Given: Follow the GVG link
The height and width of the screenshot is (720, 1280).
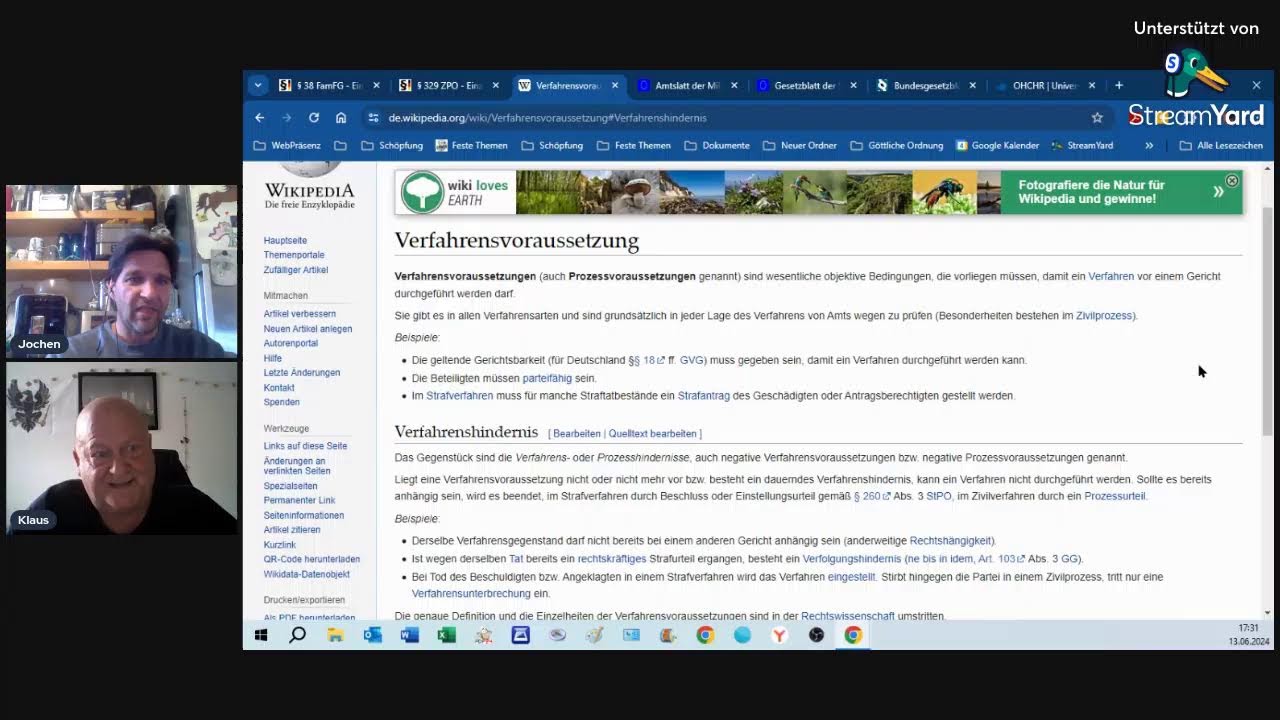Looking at the screenshot, I should [692, 360].
